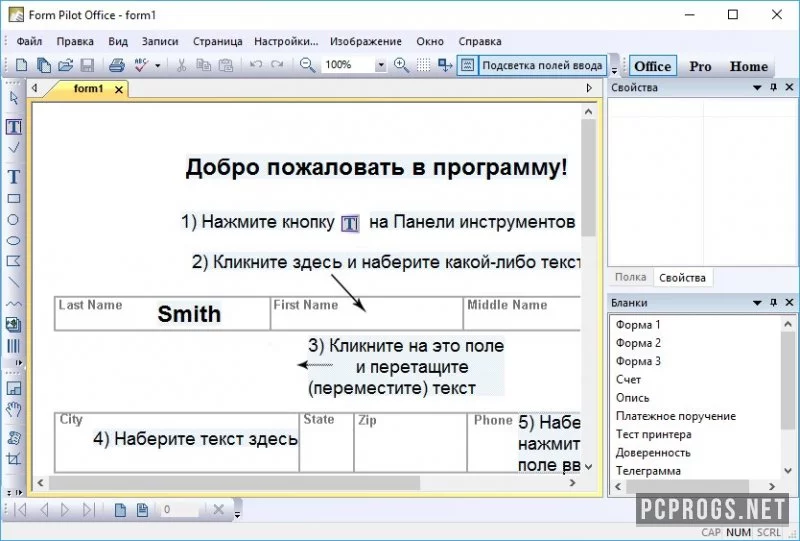Open the Записи menu

coord(160,41)
